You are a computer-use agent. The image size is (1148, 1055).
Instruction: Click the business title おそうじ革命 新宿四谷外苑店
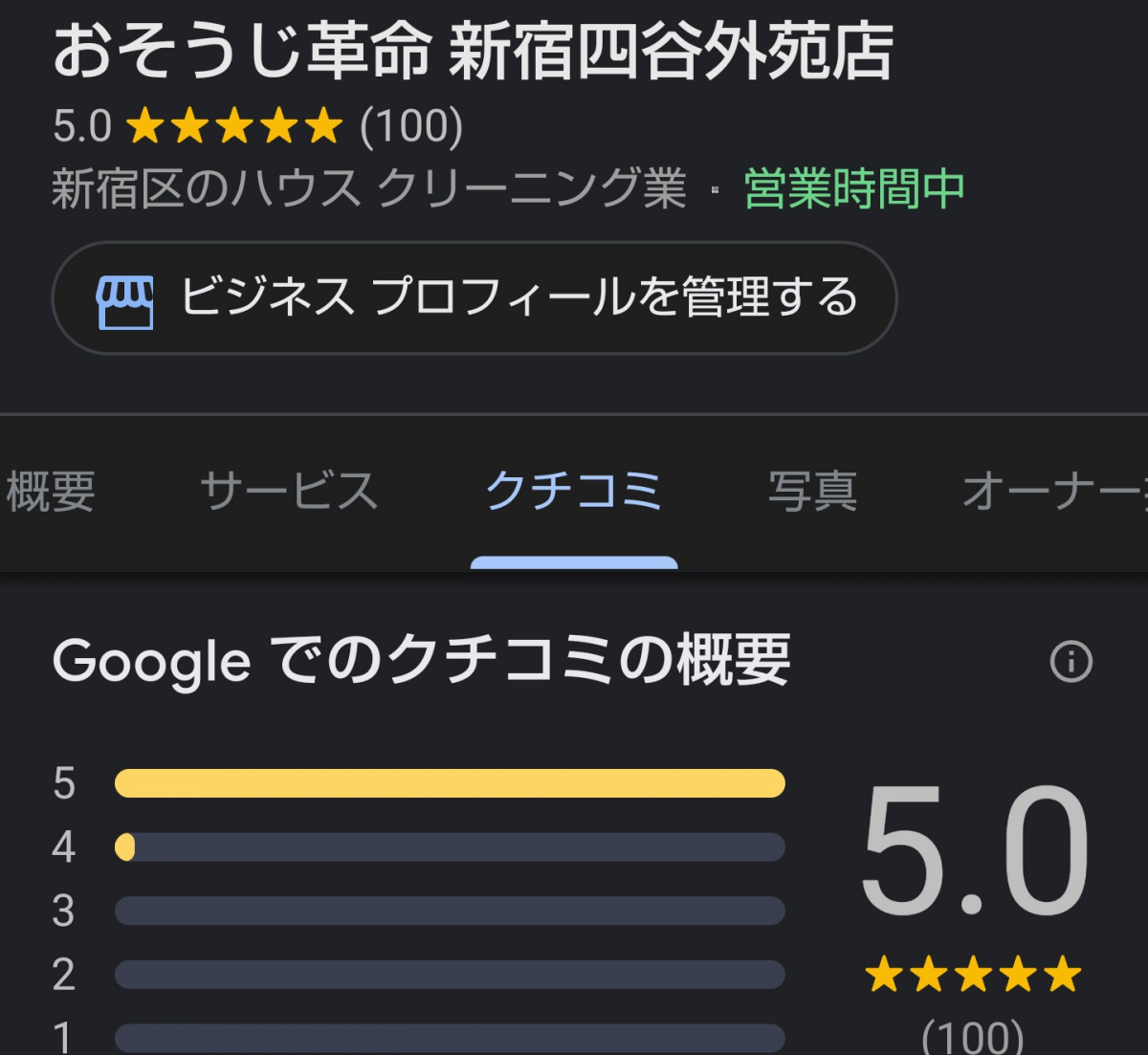(474, 52)
